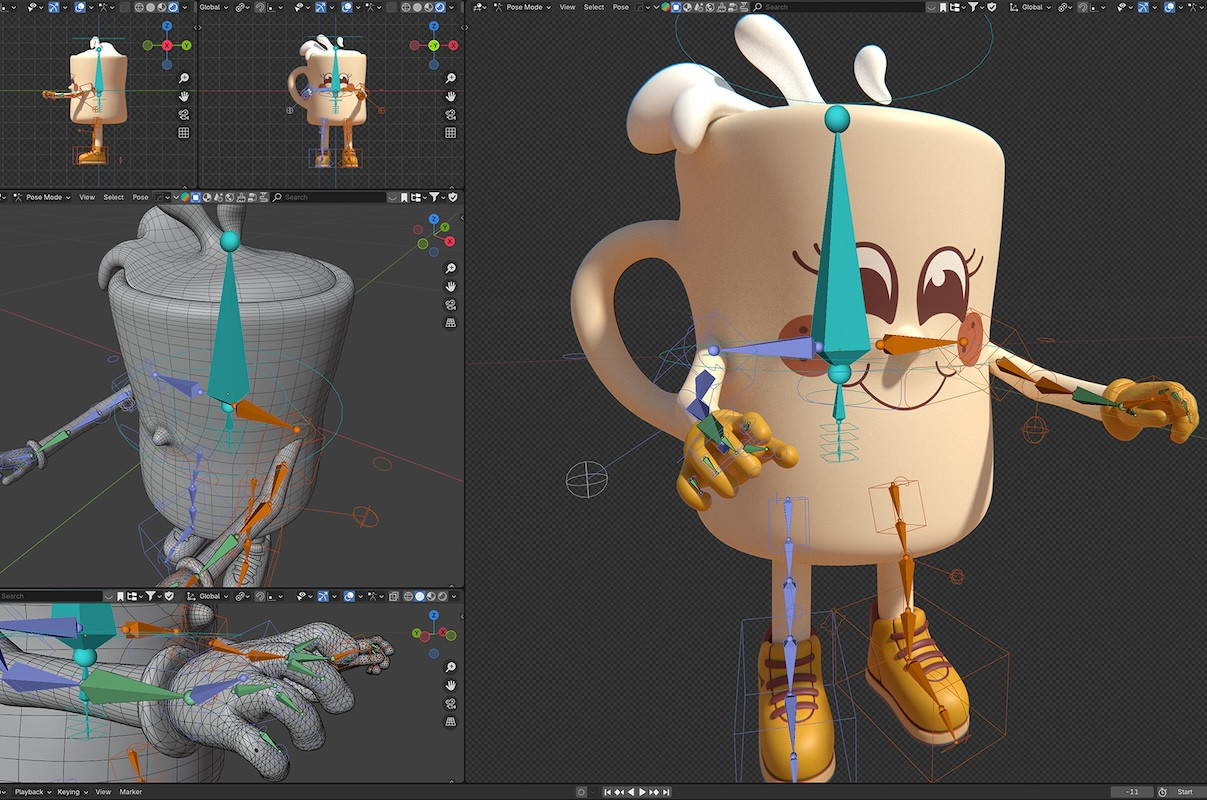1207x800 pixels.
Task: Click the Marker menu in the timeline
Action: click(x=131, y=792)
